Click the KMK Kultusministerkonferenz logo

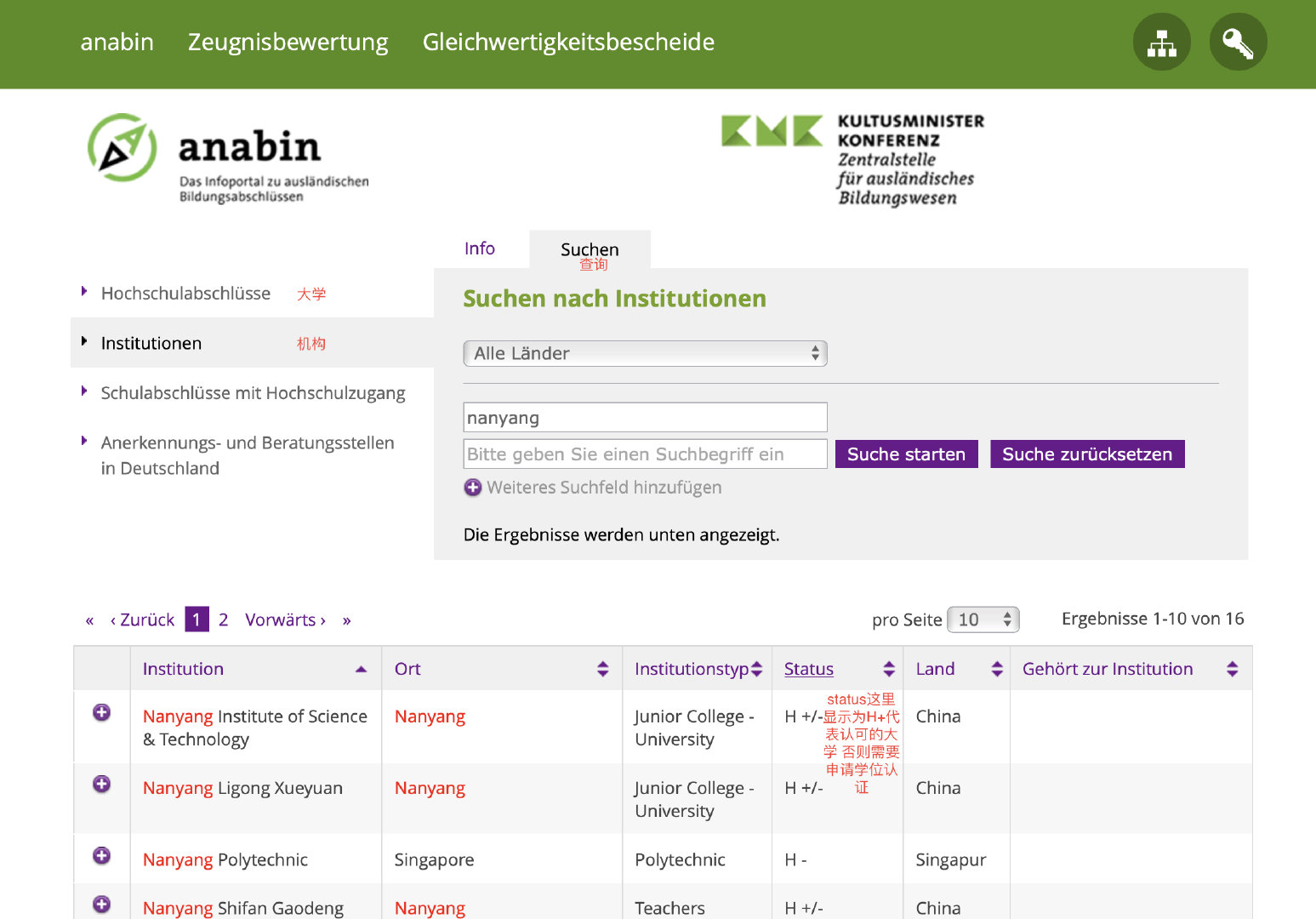pyautogui.click(x=852, y=159)
